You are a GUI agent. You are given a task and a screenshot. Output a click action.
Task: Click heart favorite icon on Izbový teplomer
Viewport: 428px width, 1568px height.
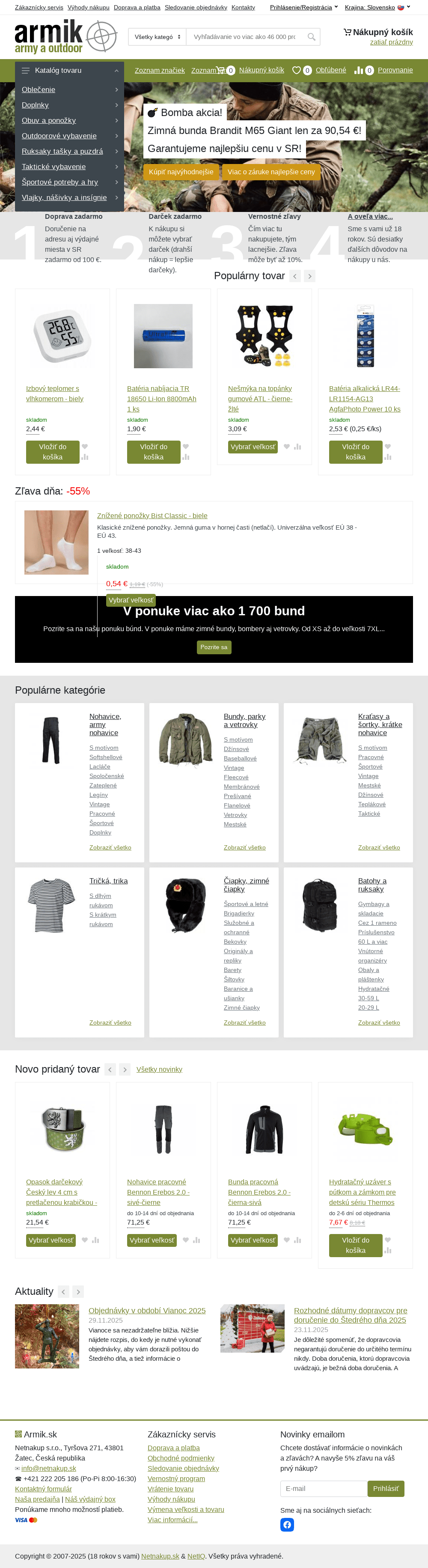click(x=85, y=447)
